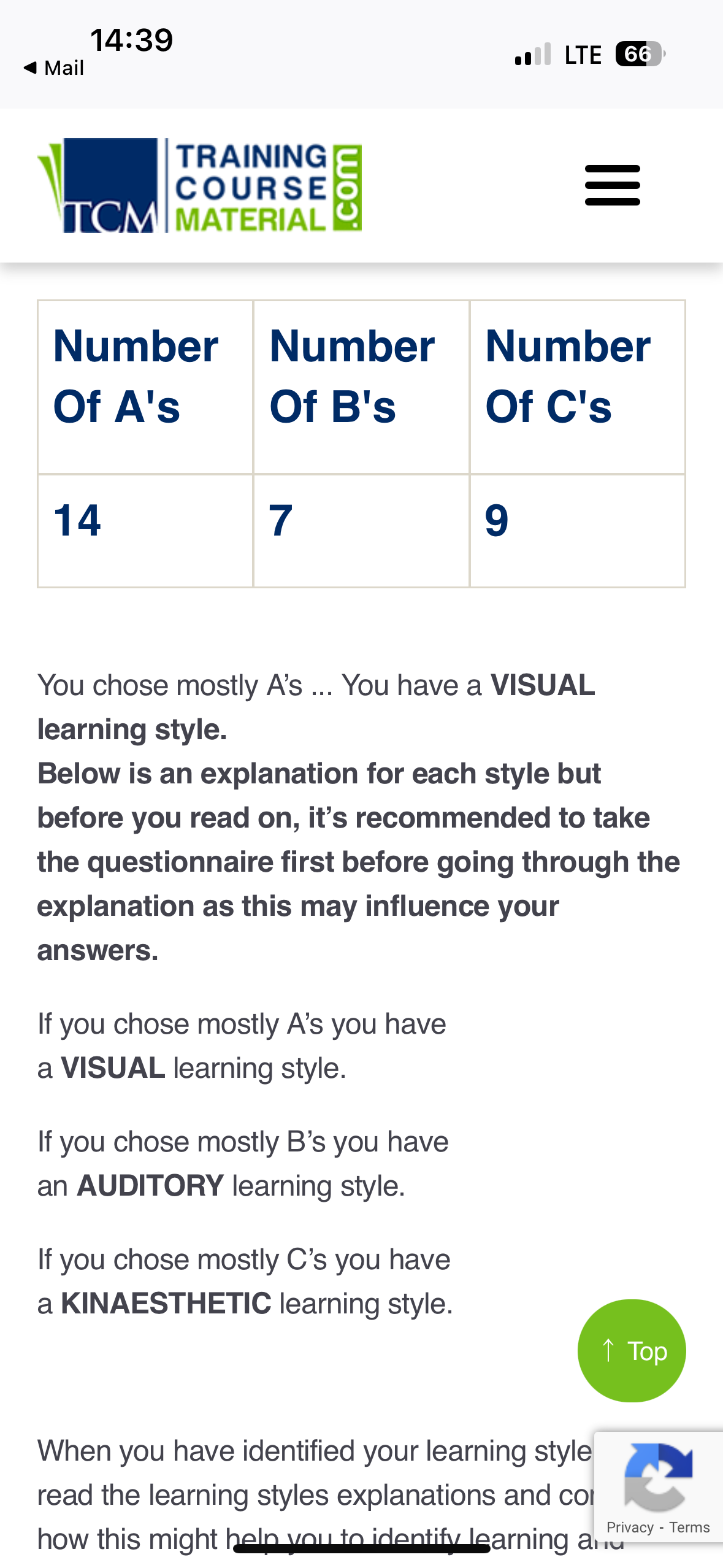Tap the LTE network indicator
This screenshot has height=1568, width=723.
point(583,55)
